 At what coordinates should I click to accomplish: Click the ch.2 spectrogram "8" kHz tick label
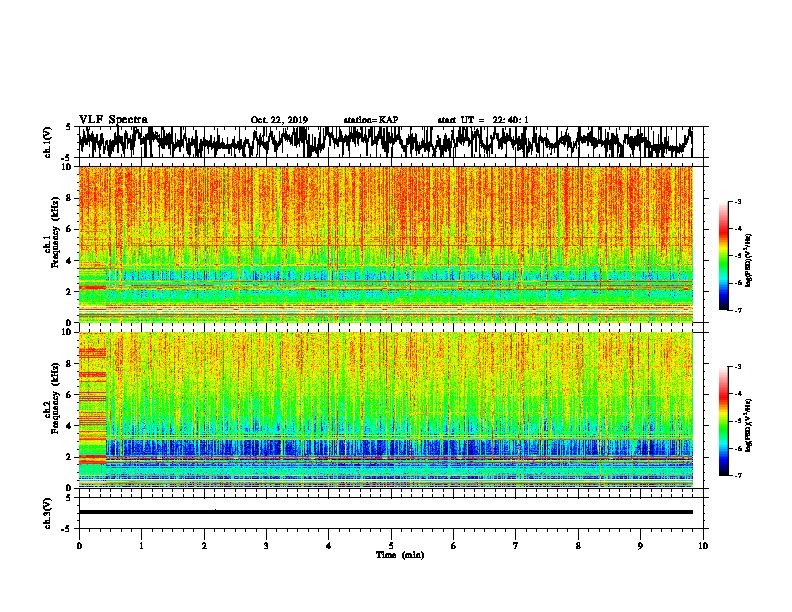[x=70, y=364]
